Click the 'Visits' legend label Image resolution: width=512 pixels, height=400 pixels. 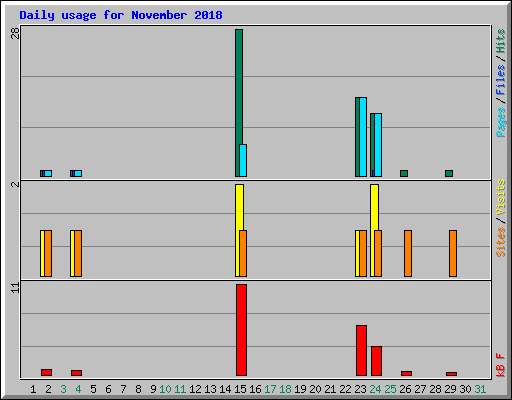pos(501,197)
